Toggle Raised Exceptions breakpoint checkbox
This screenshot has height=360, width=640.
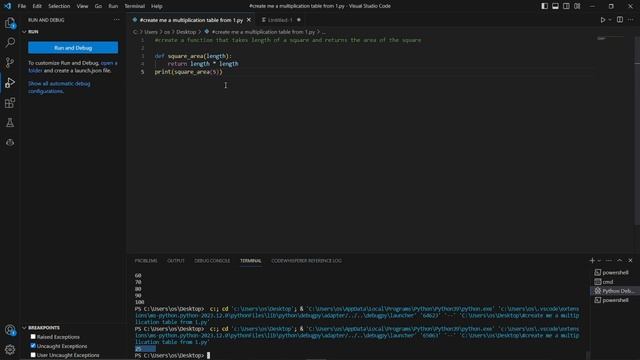[x=33, y=337]
